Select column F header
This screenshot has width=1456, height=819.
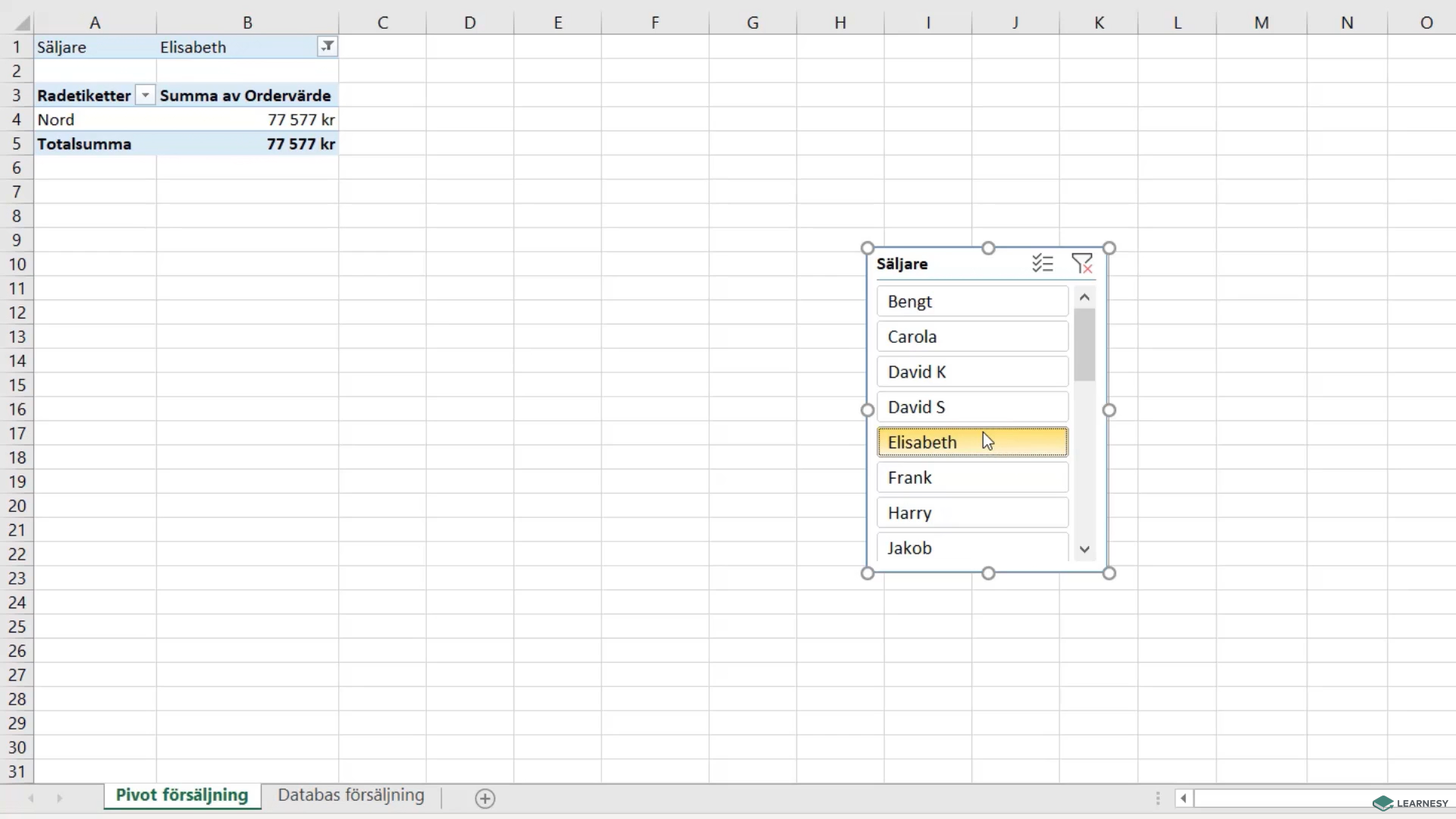click(x=655, y=23)
